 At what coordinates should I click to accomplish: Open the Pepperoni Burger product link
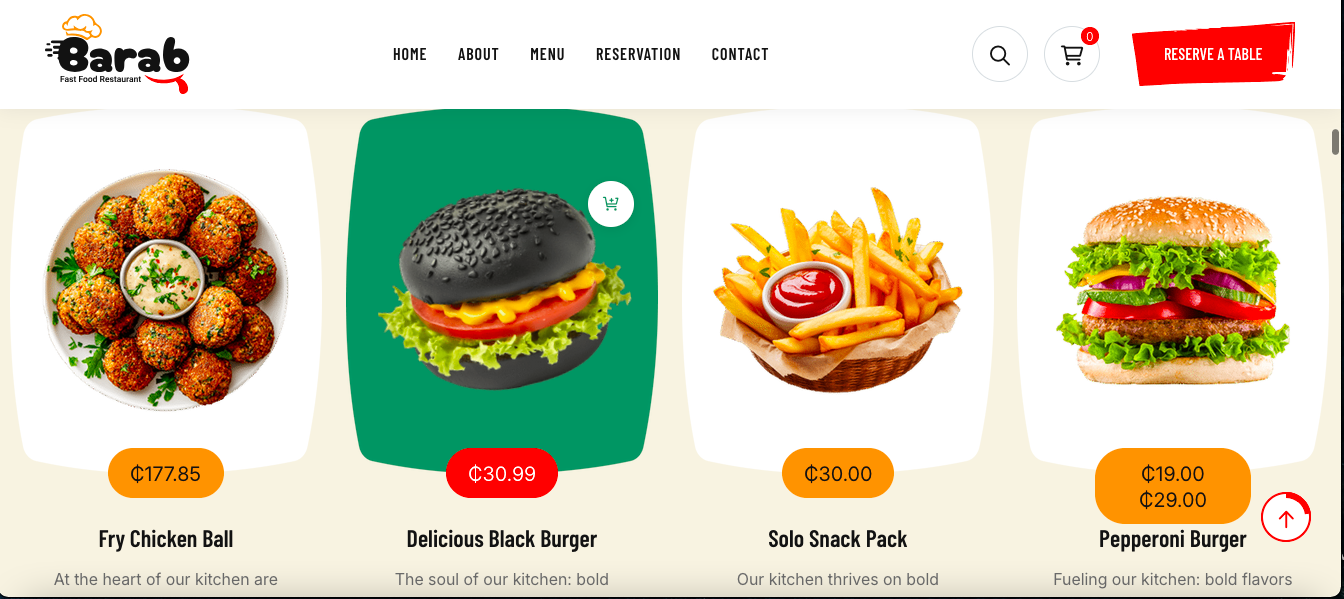click(1173, 539)
